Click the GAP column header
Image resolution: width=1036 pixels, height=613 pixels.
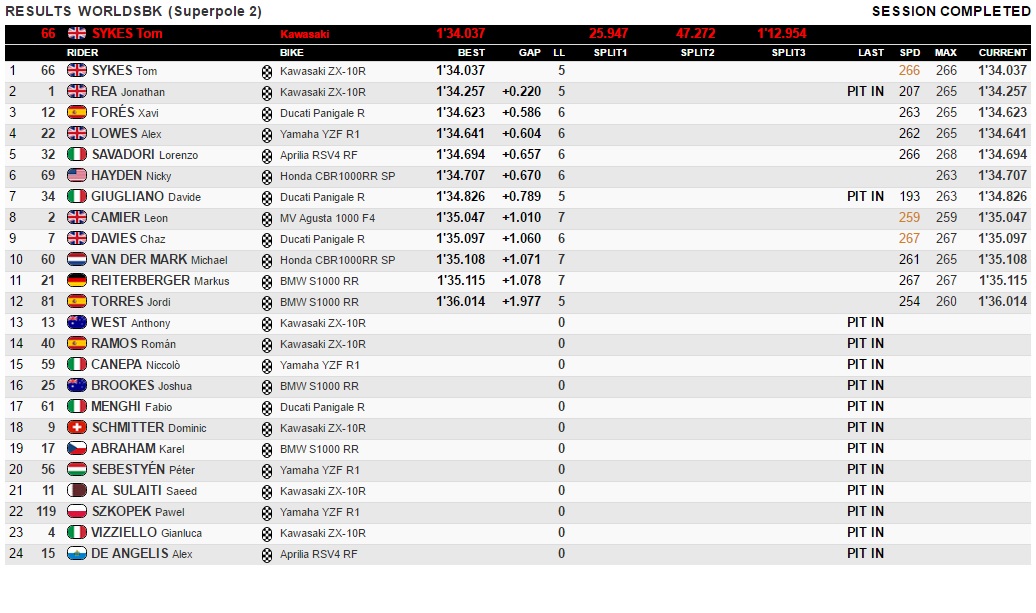coord(529,53)
